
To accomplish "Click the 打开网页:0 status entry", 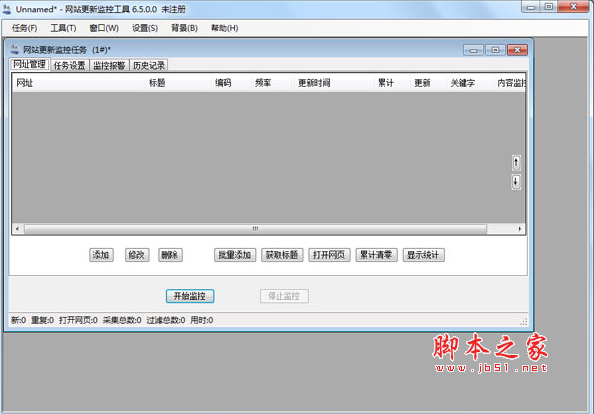I will (x=78, y=320).
